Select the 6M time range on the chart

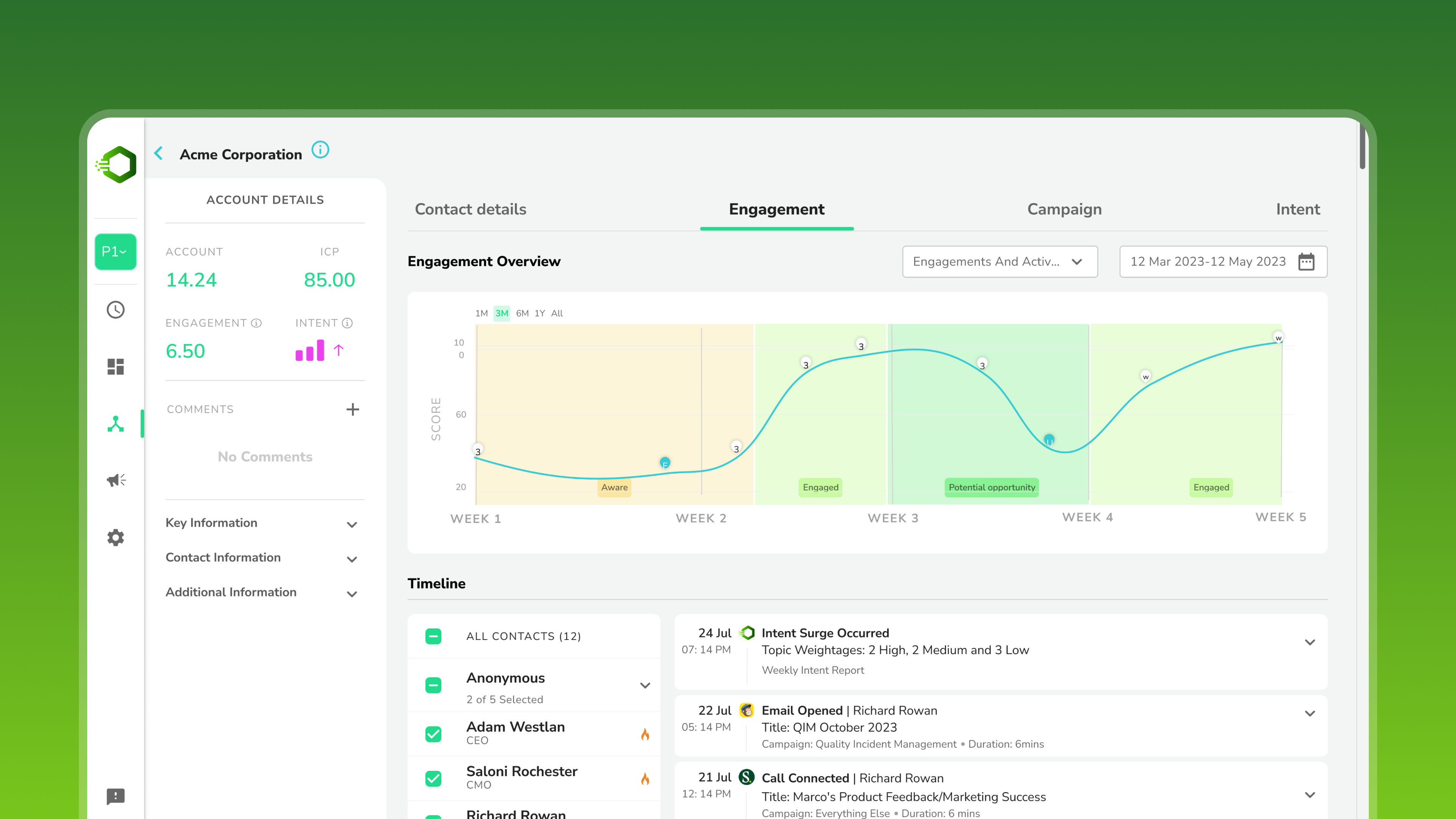click(522, 313)
